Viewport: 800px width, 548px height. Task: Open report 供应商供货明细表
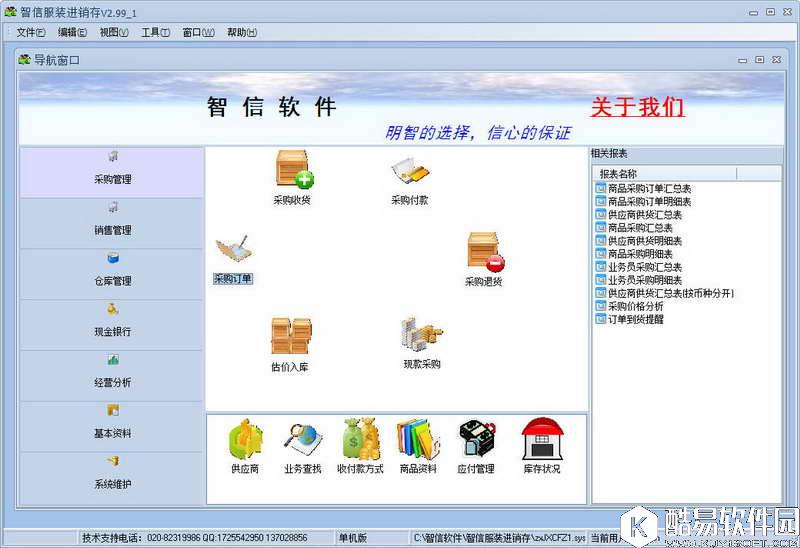tap(639, 241)
